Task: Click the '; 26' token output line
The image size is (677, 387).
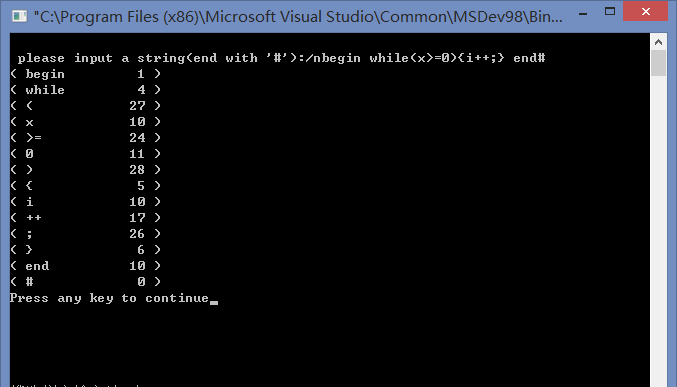Action: [85, 234]
